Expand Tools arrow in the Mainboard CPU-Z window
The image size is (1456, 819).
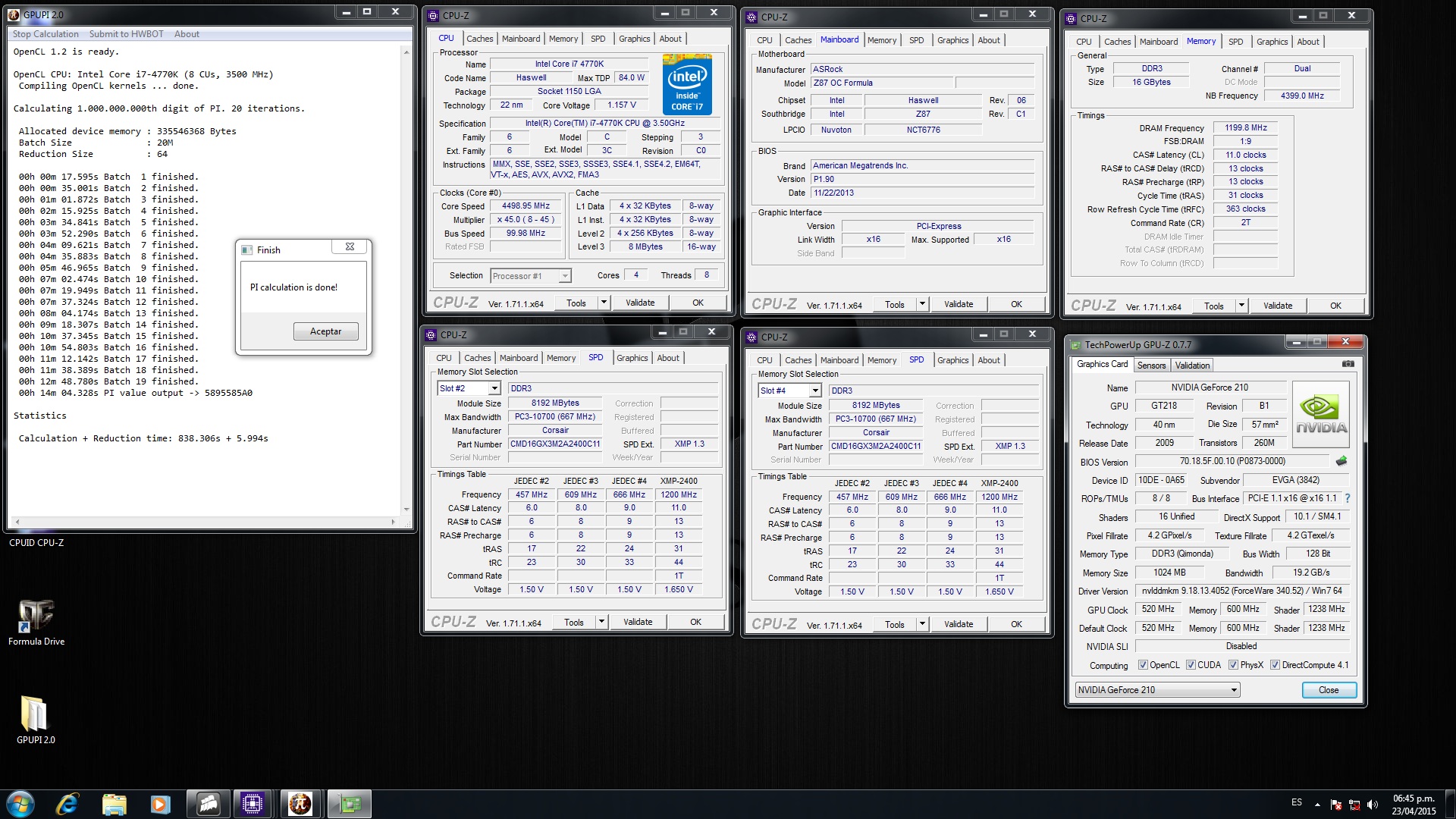tap(922, 304)
